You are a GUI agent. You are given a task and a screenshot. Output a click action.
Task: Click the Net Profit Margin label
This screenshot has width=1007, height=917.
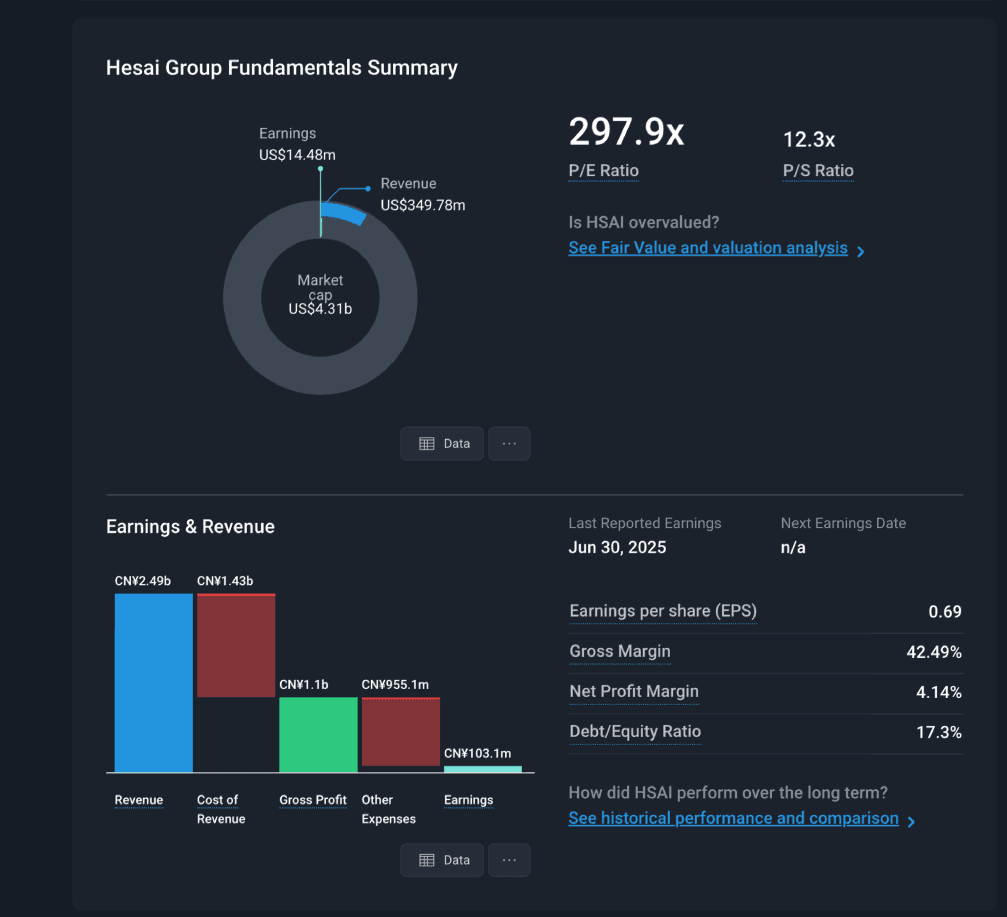click(634, 692)
